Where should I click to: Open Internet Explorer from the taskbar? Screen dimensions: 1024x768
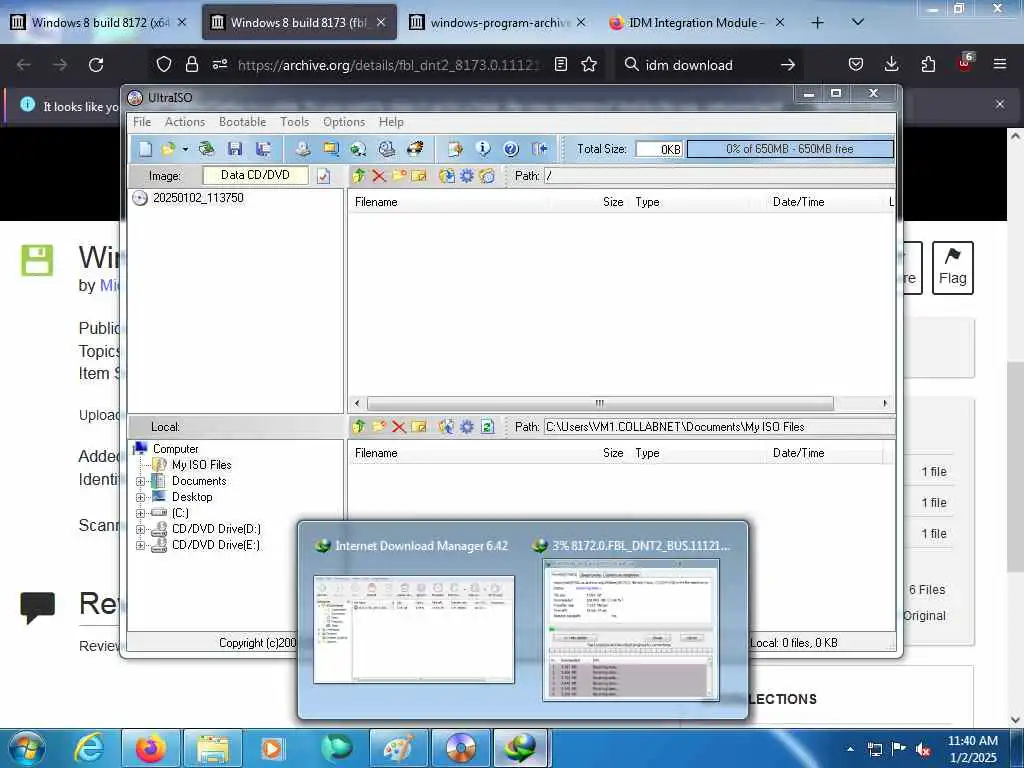tap(90, 748)
